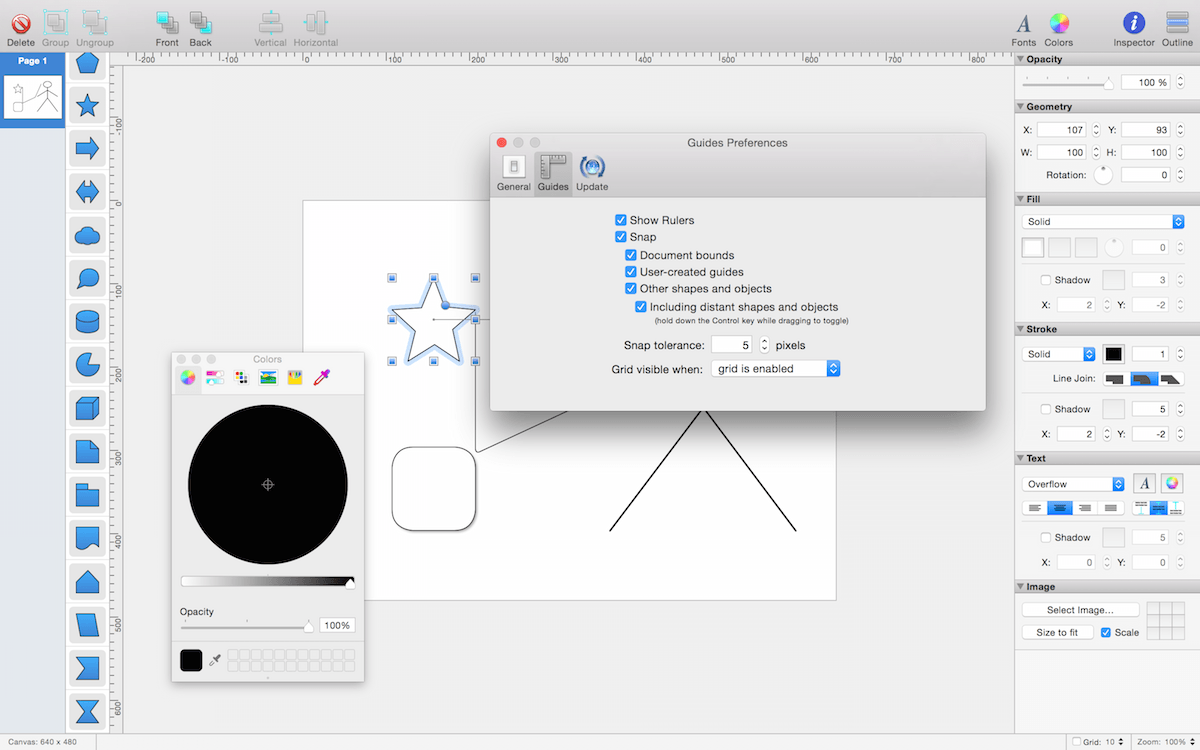The height and width of the screenshot is (750, 1200).
Task: Toggle Other shapes and objects checkbox
Action: (631, 289)
